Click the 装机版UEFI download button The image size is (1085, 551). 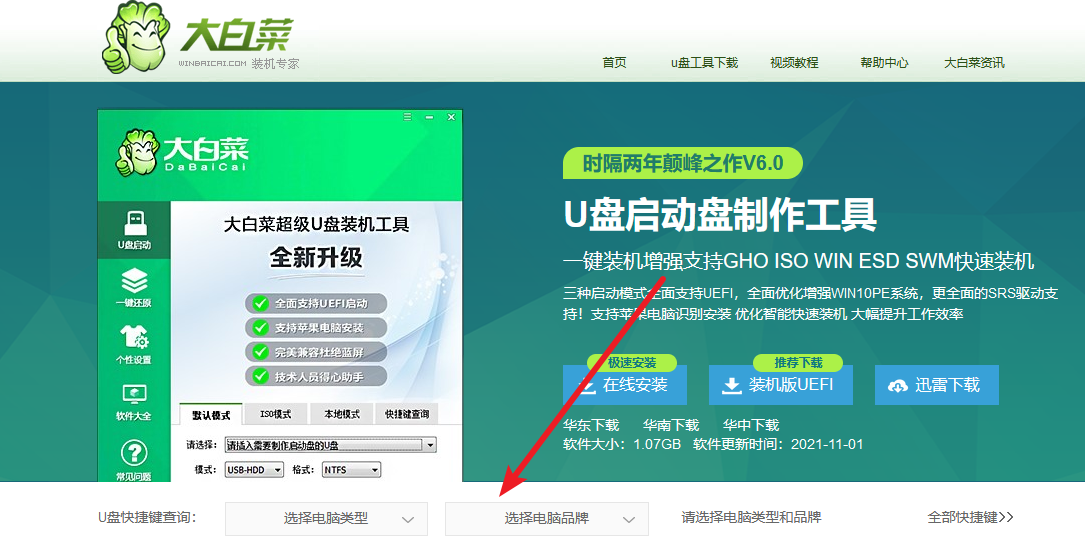(x=781, y=385)
